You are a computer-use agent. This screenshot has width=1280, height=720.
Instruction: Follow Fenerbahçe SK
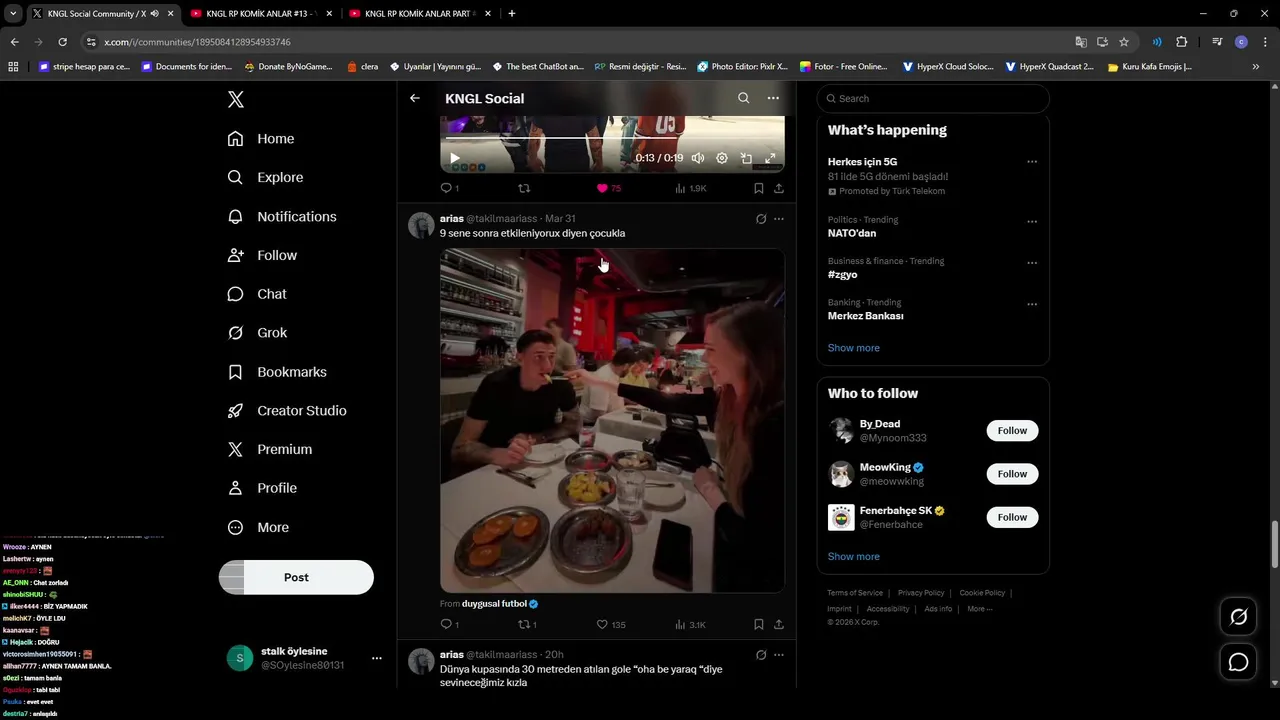coord(1012,517)
